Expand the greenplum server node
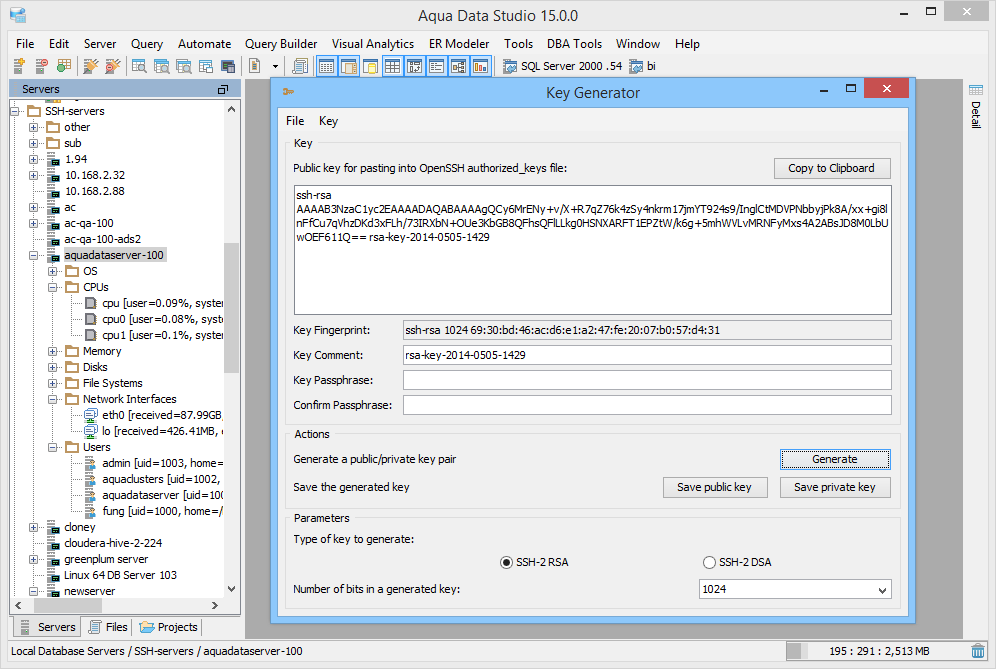Viewport: 996px width, 669px height. [33, 559]
